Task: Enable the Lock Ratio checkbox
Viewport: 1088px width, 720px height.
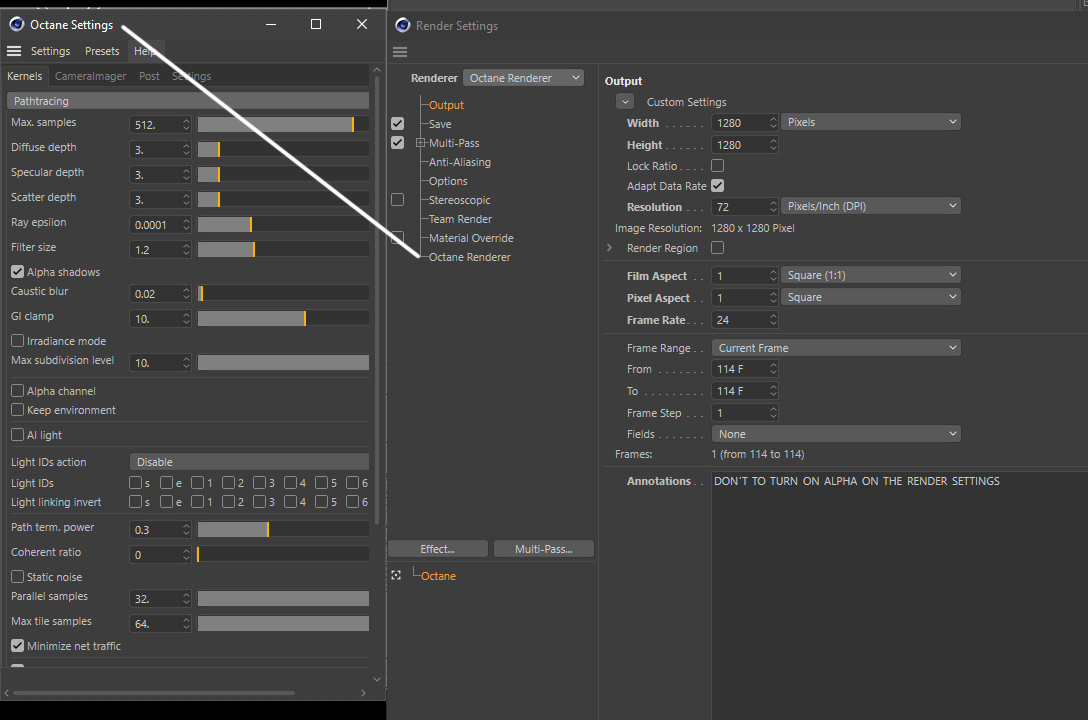Action: (x=717, y=166)
